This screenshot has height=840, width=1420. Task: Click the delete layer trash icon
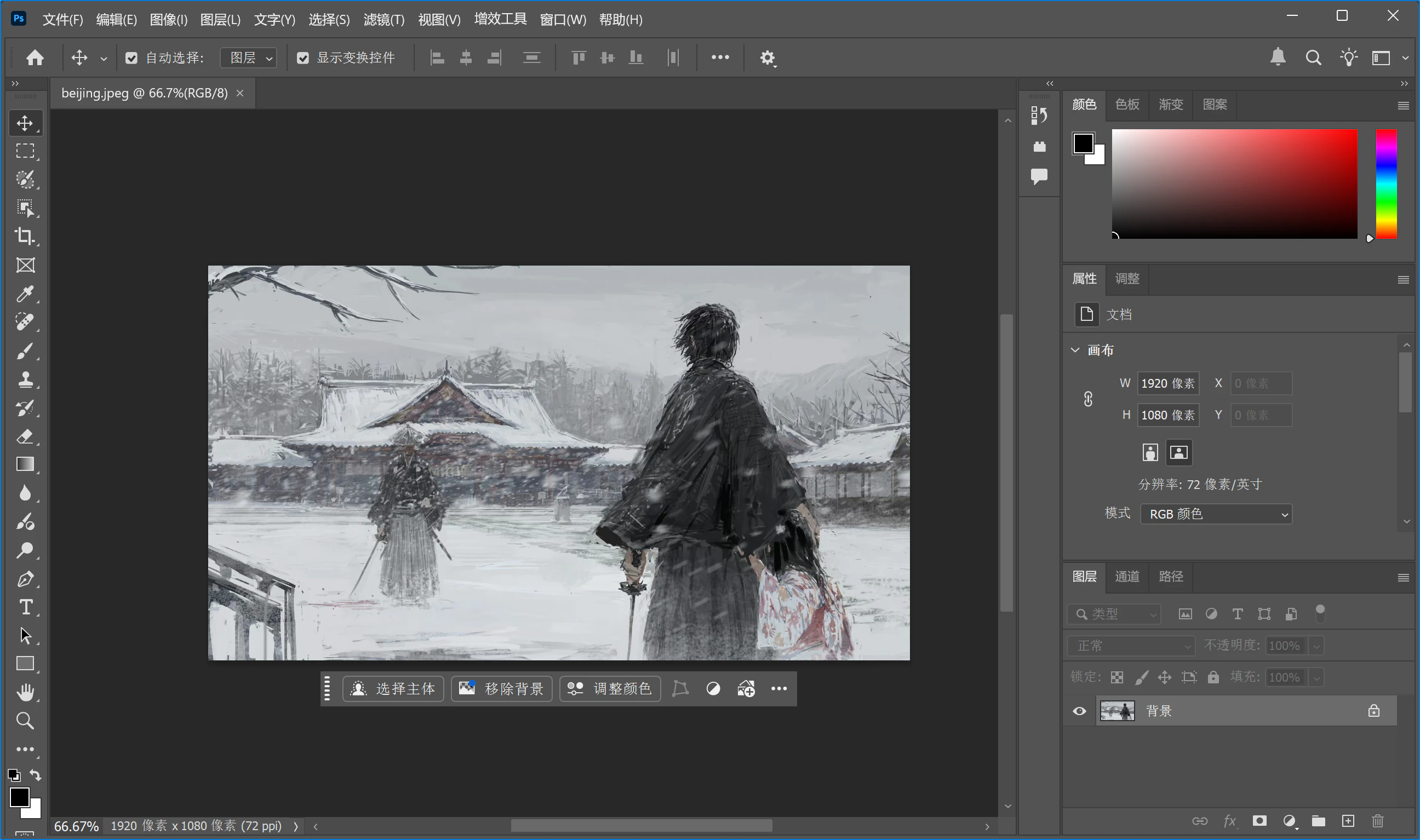click(x=1377, y=821)
